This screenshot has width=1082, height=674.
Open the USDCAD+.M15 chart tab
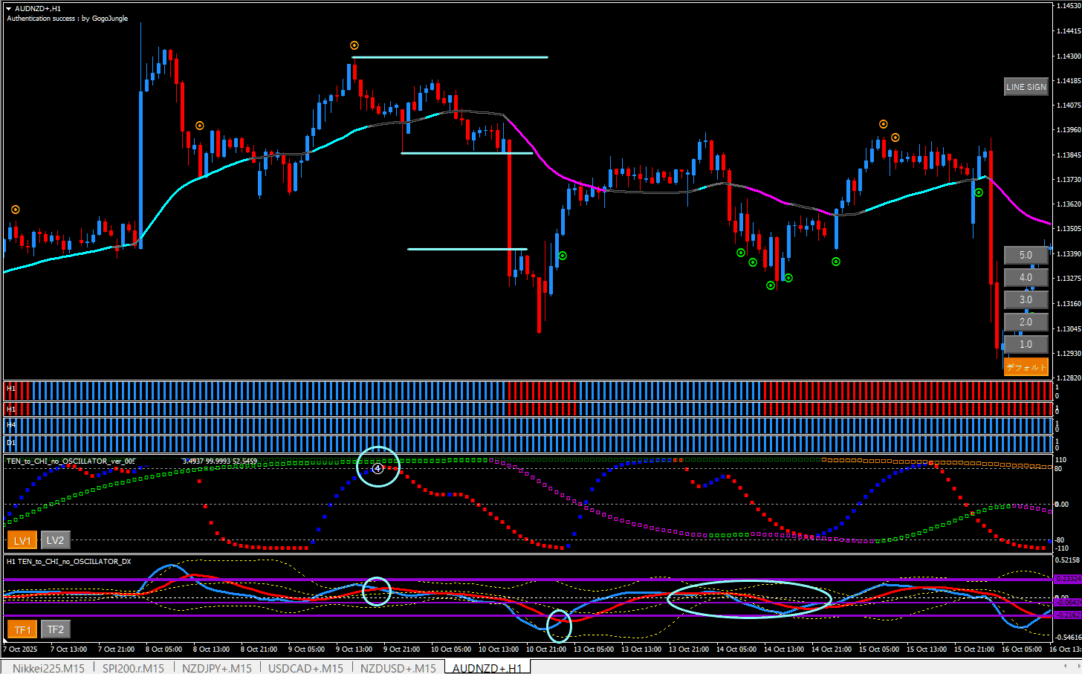[305, 667]
